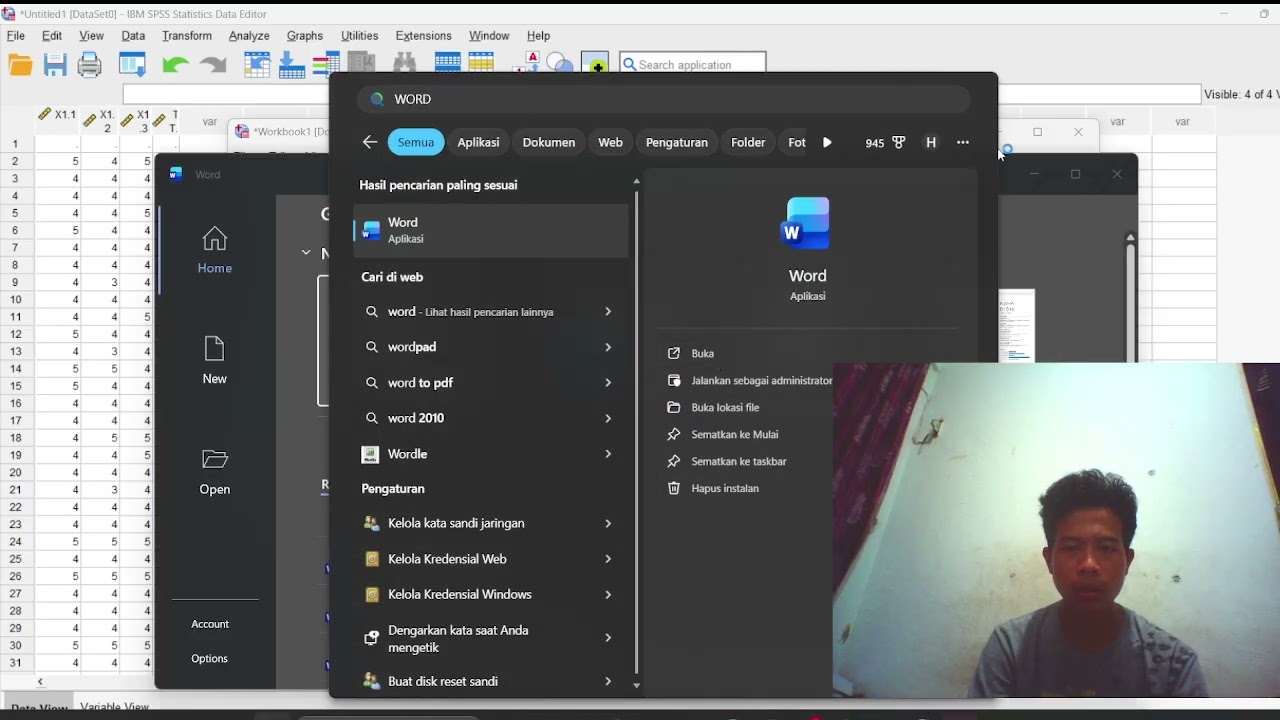1280x720 pixels.
Task: Click the WORD search text field
Action: point(664,99)
